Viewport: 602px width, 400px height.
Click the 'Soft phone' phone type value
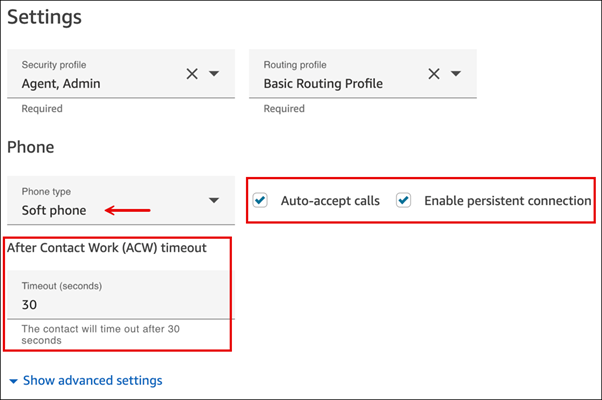click(54, 210)
